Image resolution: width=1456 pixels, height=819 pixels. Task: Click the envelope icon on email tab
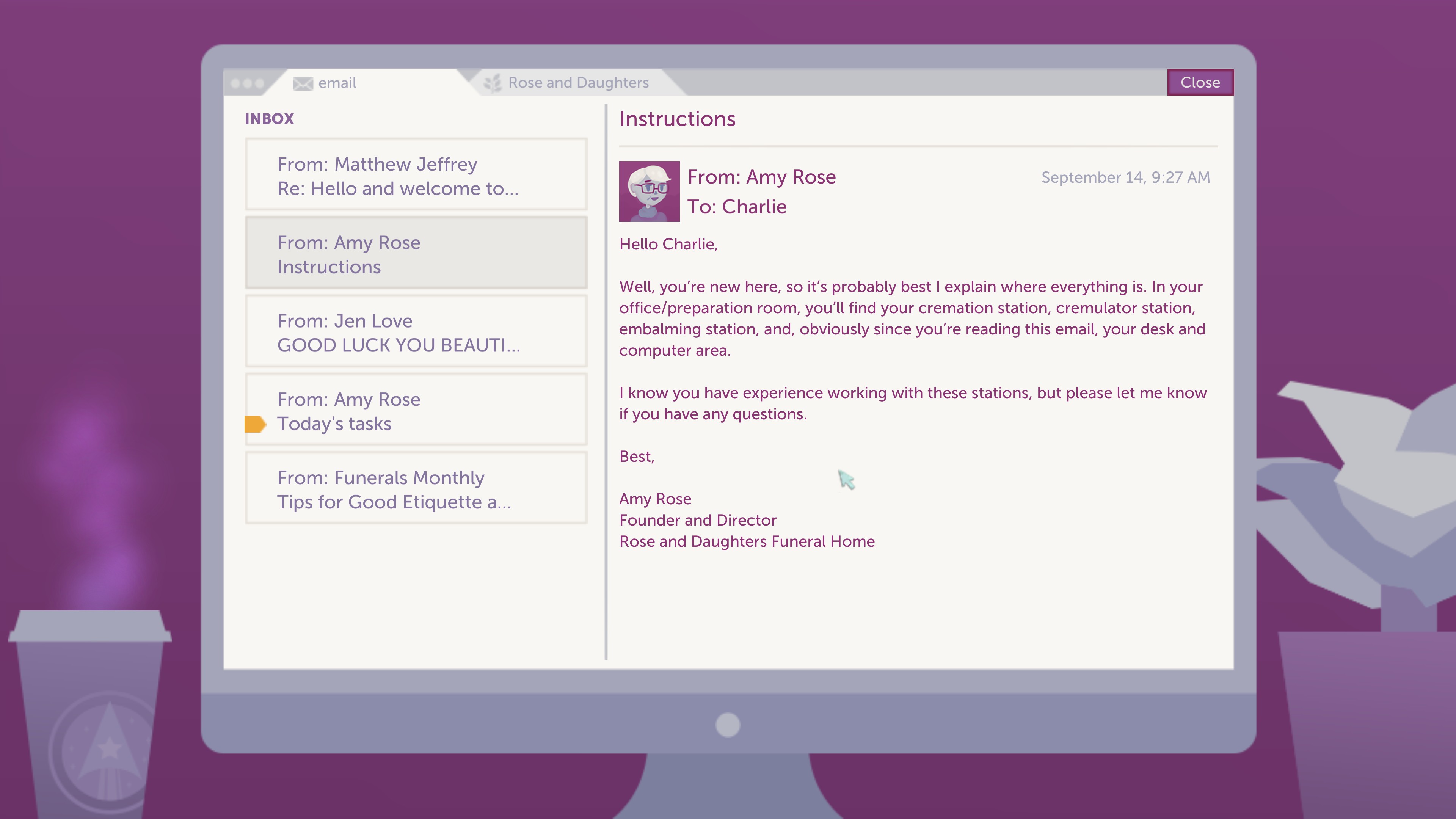click(303, 83)
